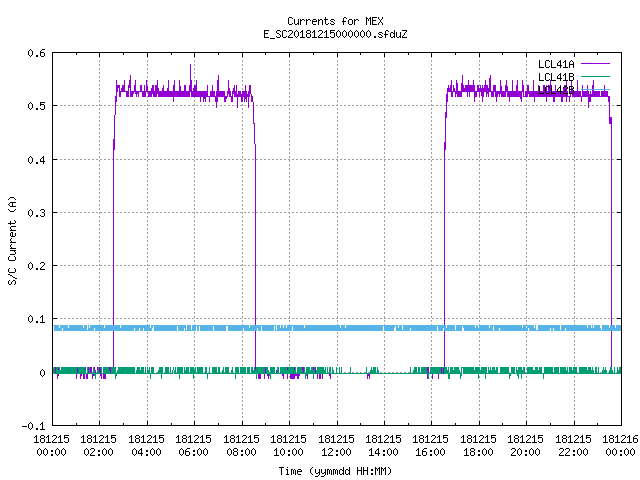Click the y-axis tick value 0.6
The width and height of the screenshot is (640, 480).
pos(36,53)
